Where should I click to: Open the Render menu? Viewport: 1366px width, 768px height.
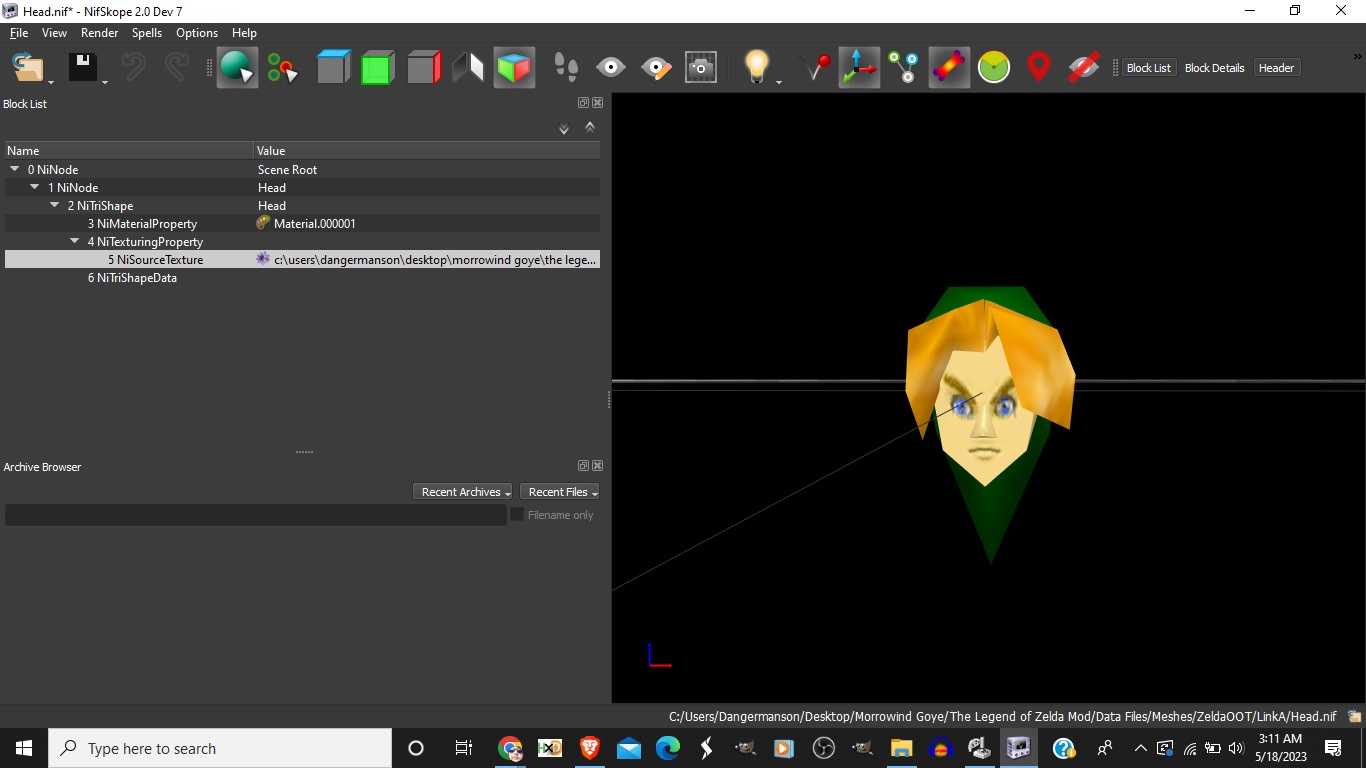[x=100, y=33]
